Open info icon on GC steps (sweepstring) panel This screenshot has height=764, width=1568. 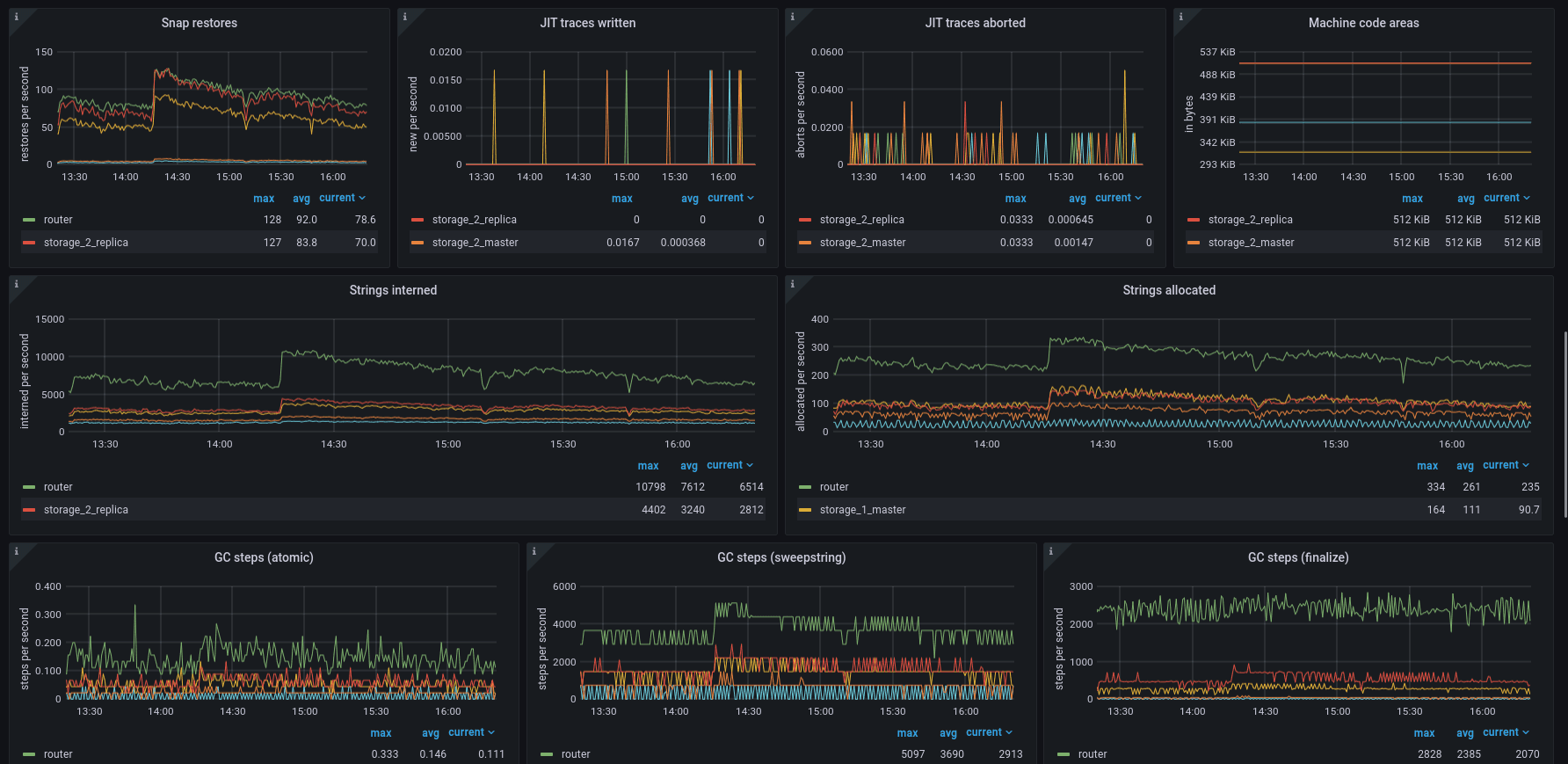click(534, 551)
